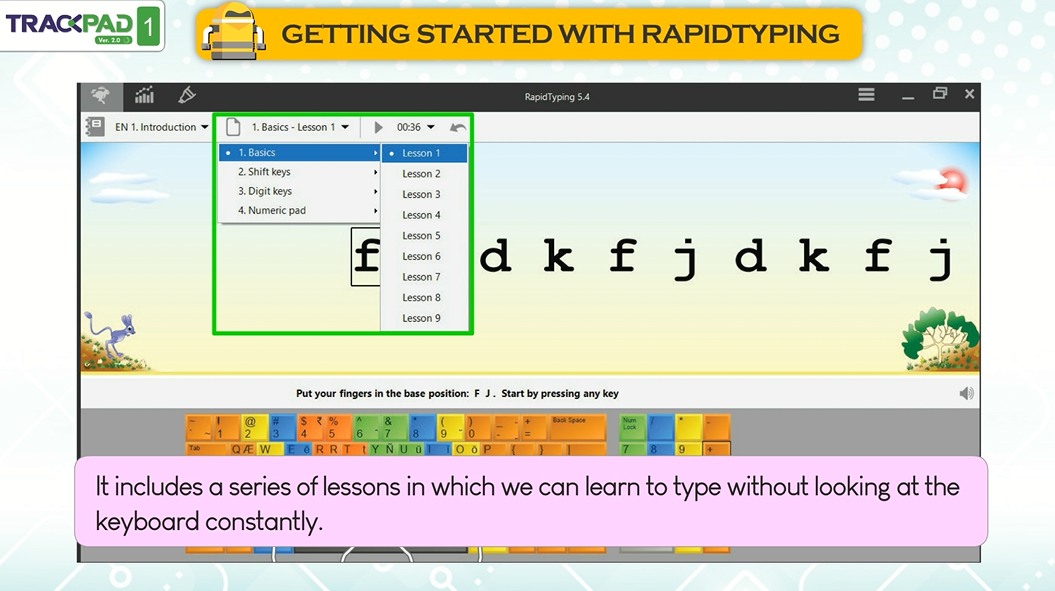Screen dimensions: 1055x591
Task: Restore down the RapidTyping window
Action: 940,94
